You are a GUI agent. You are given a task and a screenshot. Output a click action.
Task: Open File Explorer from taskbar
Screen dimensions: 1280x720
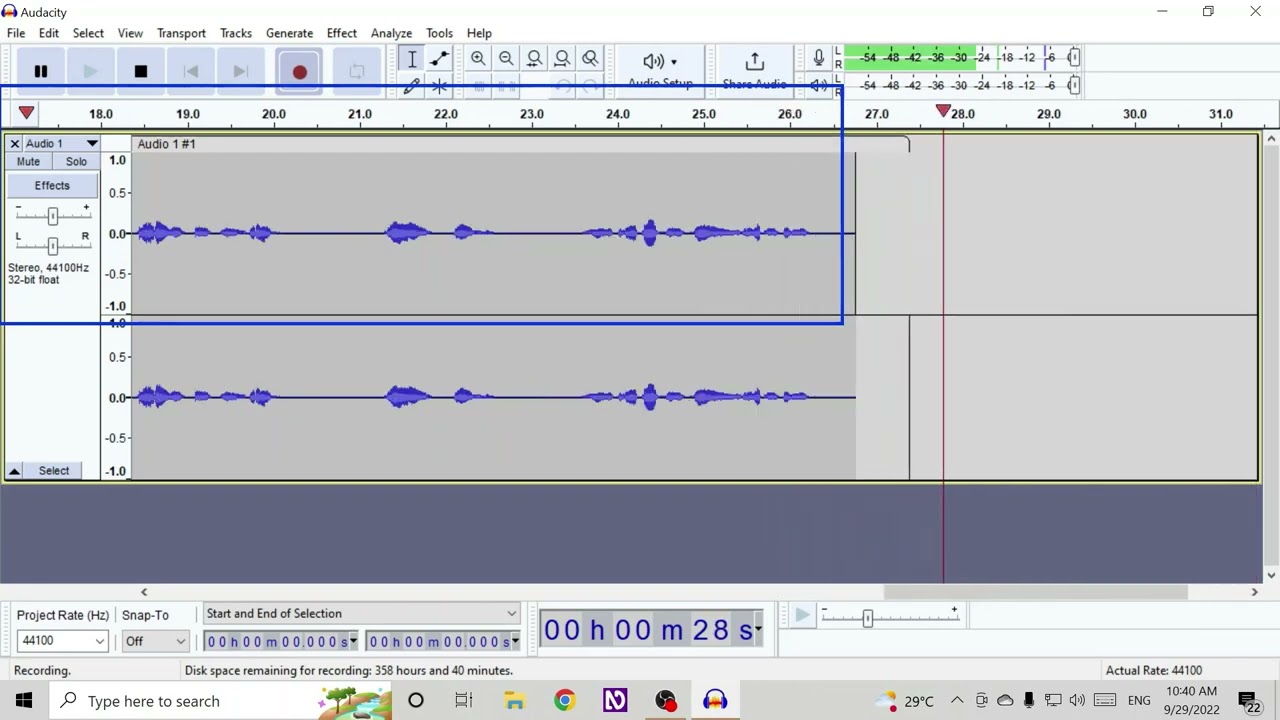point(514,701)
